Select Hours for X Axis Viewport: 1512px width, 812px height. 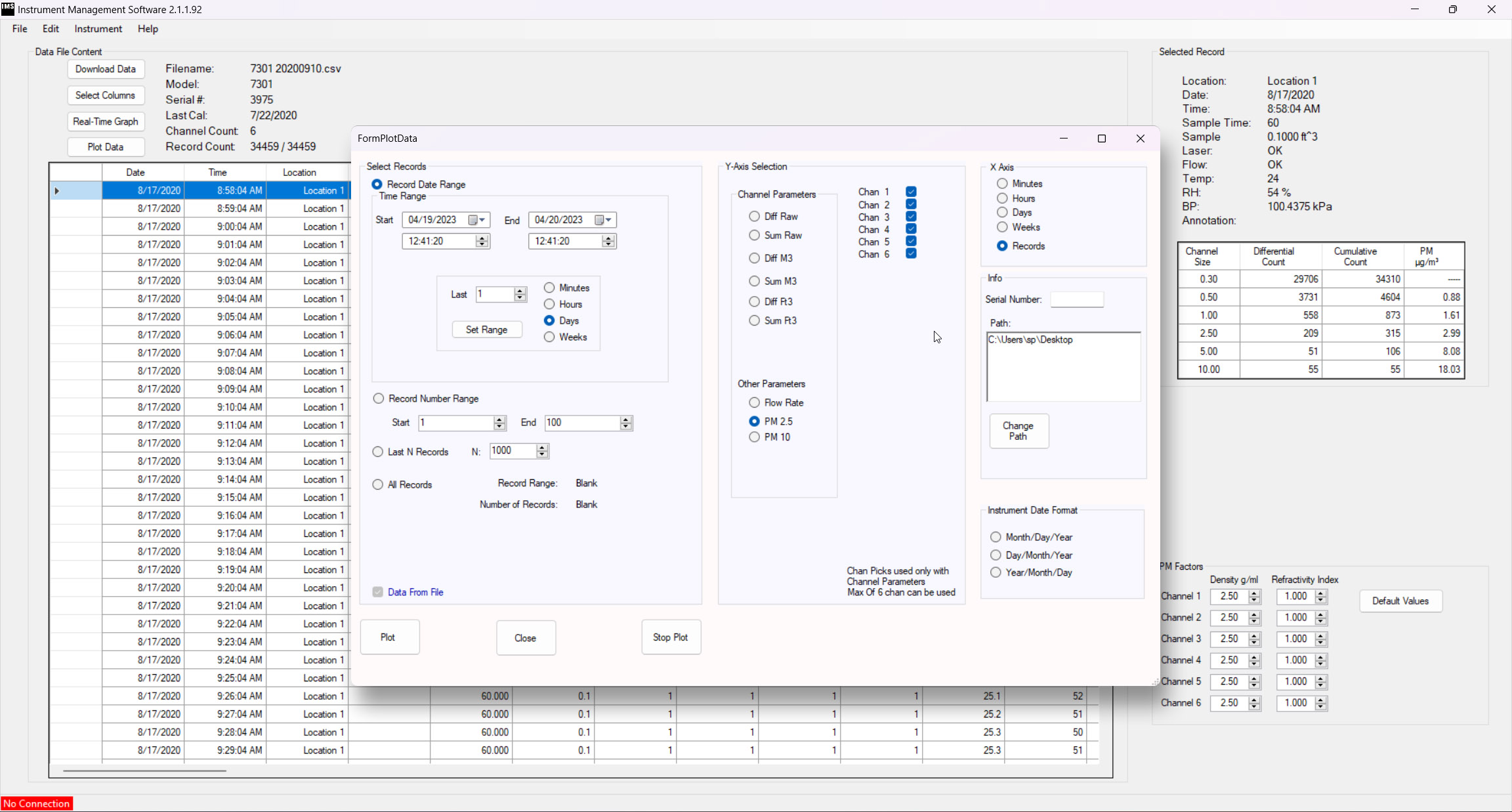pos(1002,198)
